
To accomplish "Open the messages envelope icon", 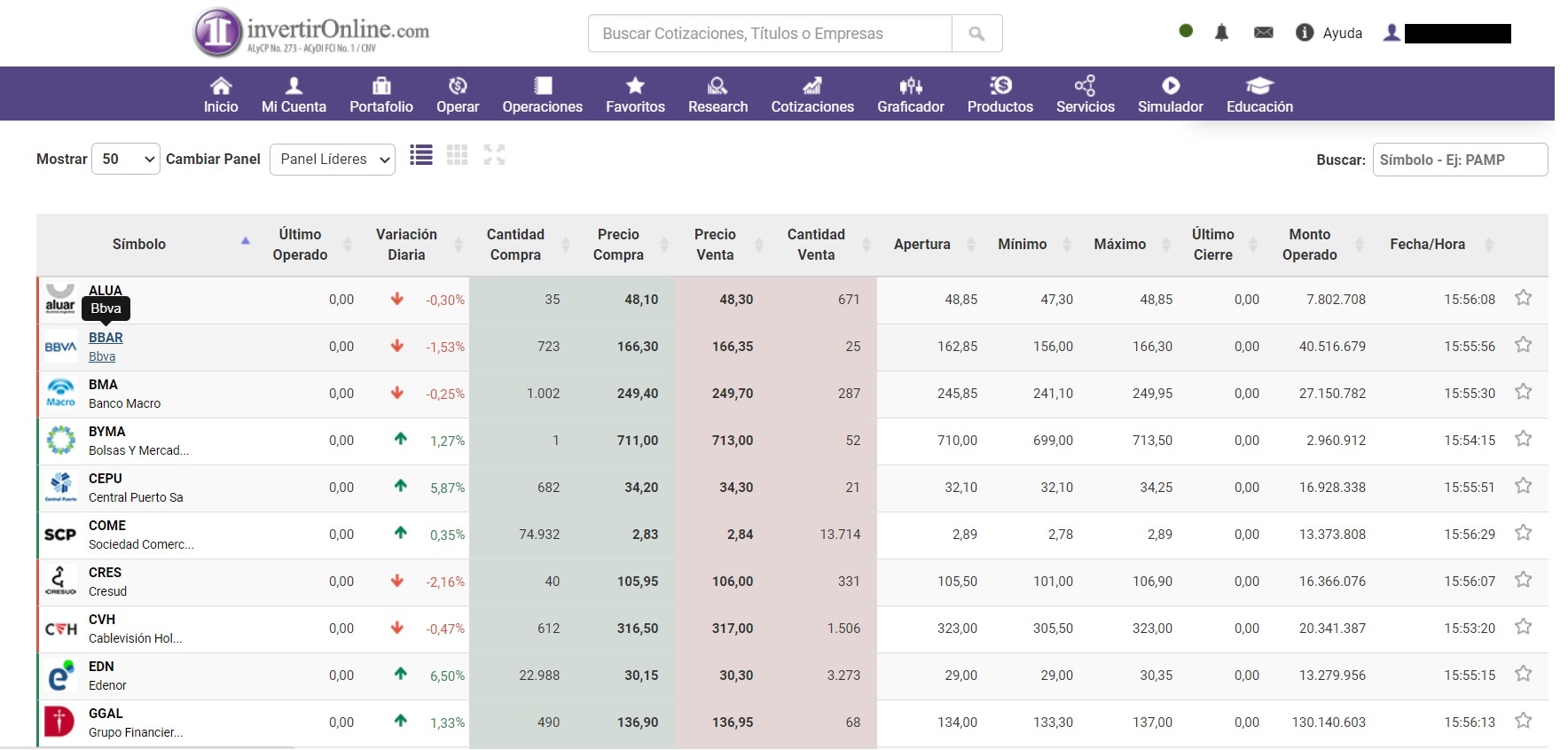I will click(x=1263, y=33).
